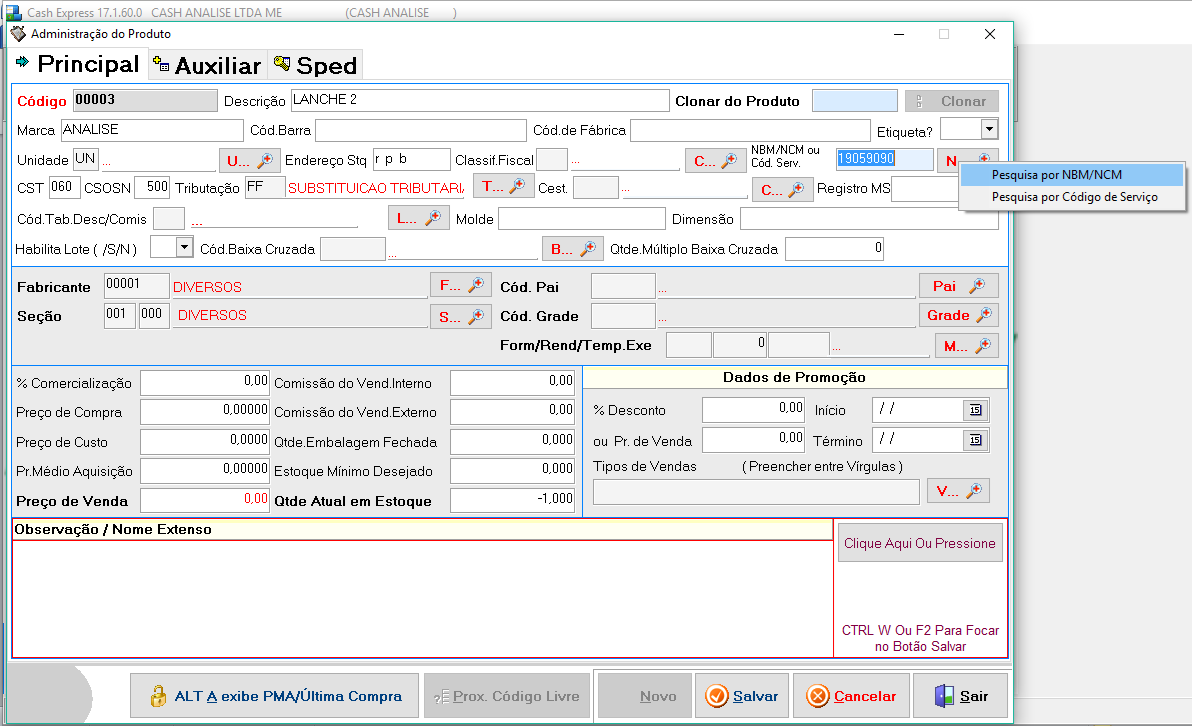The height and width of the screenshot is (726, 1192).
Task: Open calendar for promotion Início date
Action: [x=975, y=410]
